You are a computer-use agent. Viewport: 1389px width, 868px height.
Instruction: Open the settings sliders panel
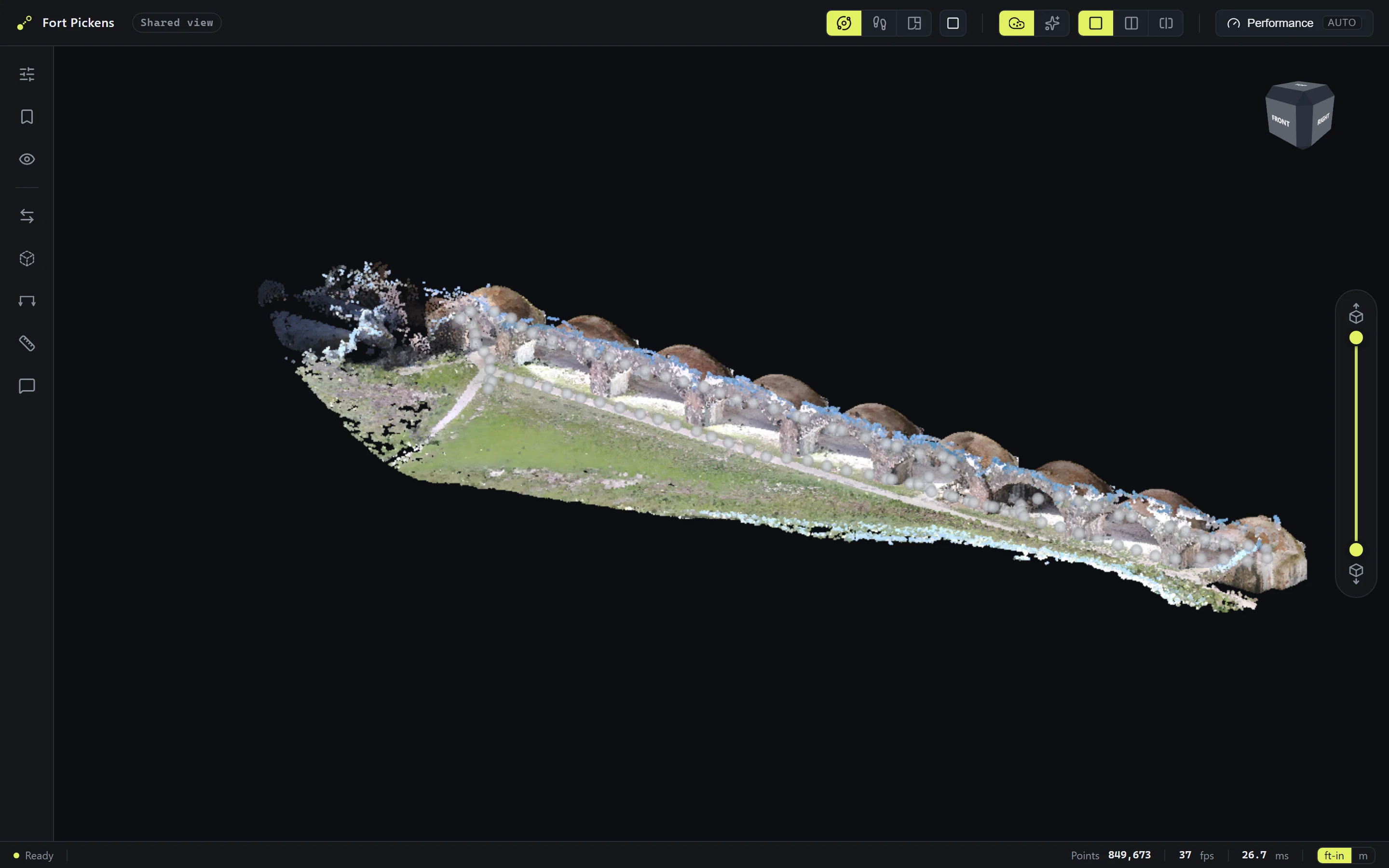pyautogui.click(x=27, y=74)
